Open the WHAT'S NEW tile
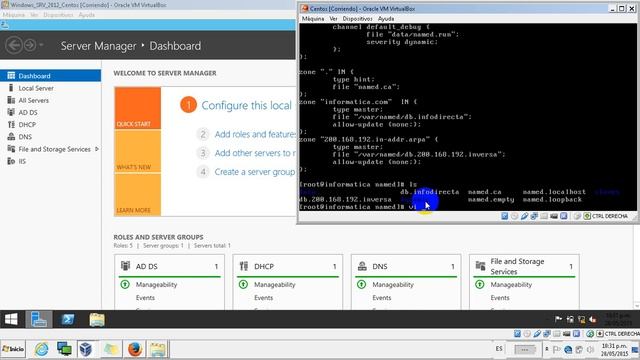 (x=138, y=151)
